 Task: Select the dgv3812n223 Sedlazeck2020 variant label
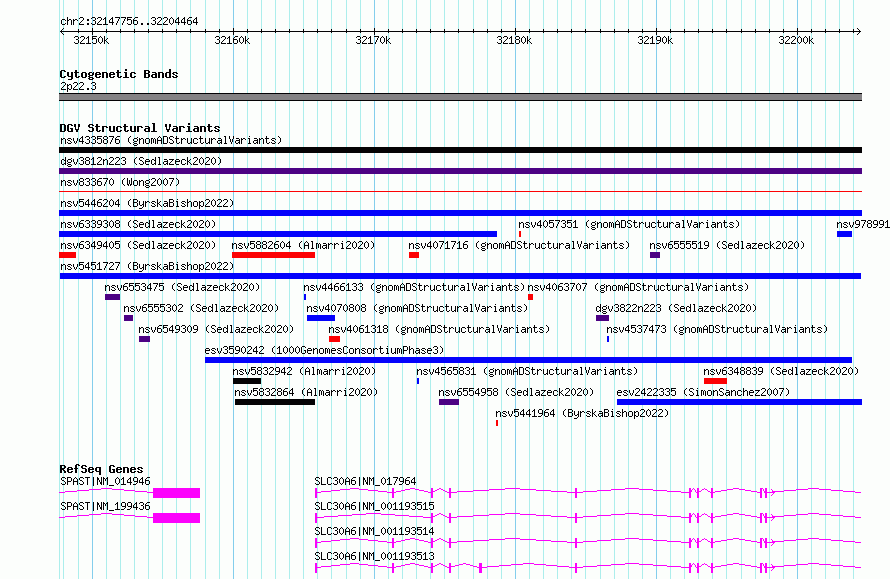pos(141,161)
